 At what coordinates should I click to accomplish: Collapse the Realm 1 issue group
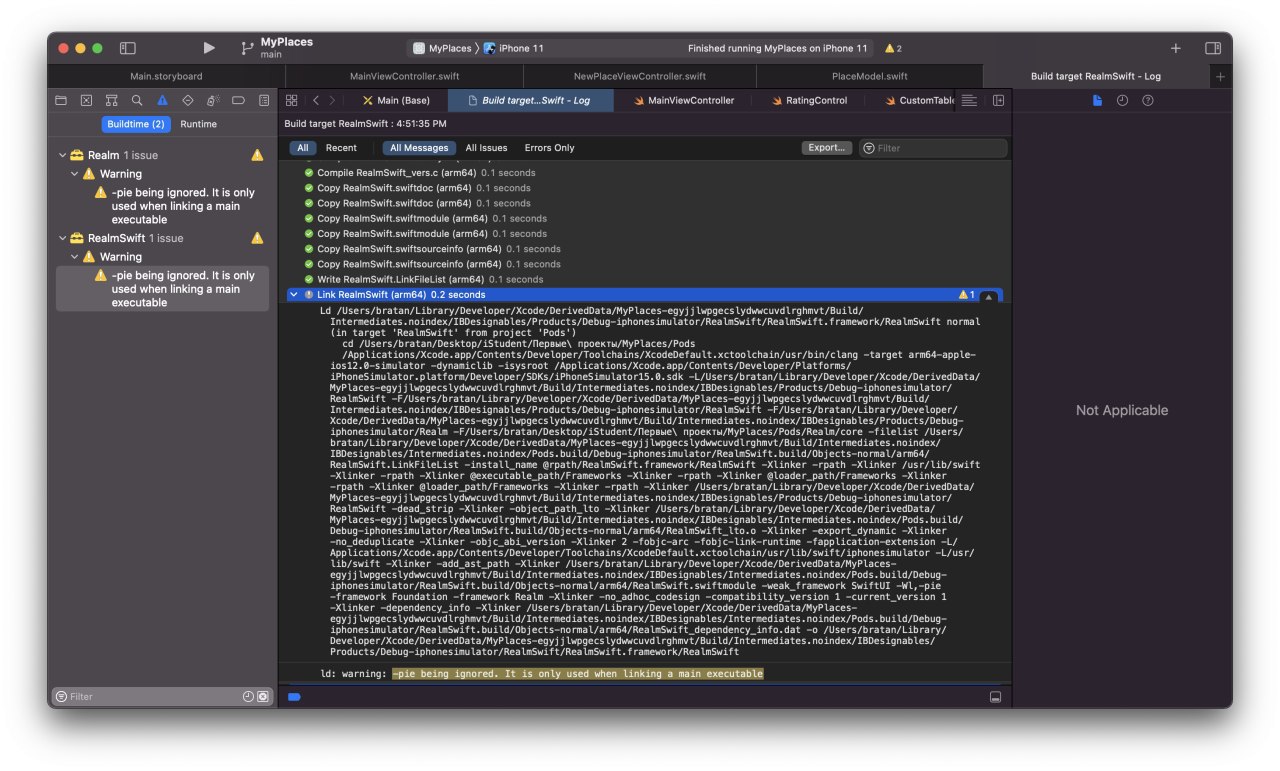coord(62,155)
